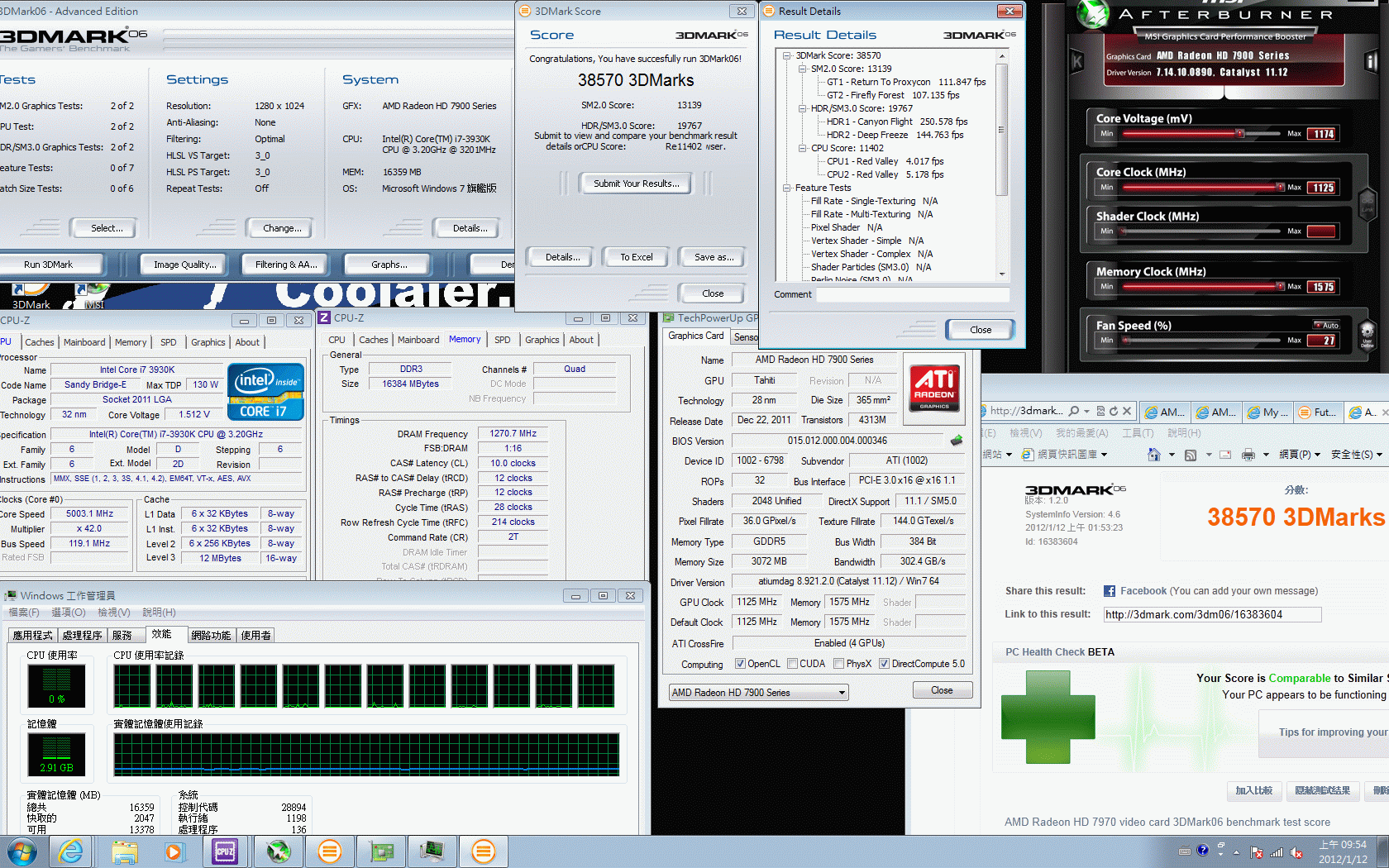
Task: Open Windows Explorer folder in taskbar
Action: (125, 851)
